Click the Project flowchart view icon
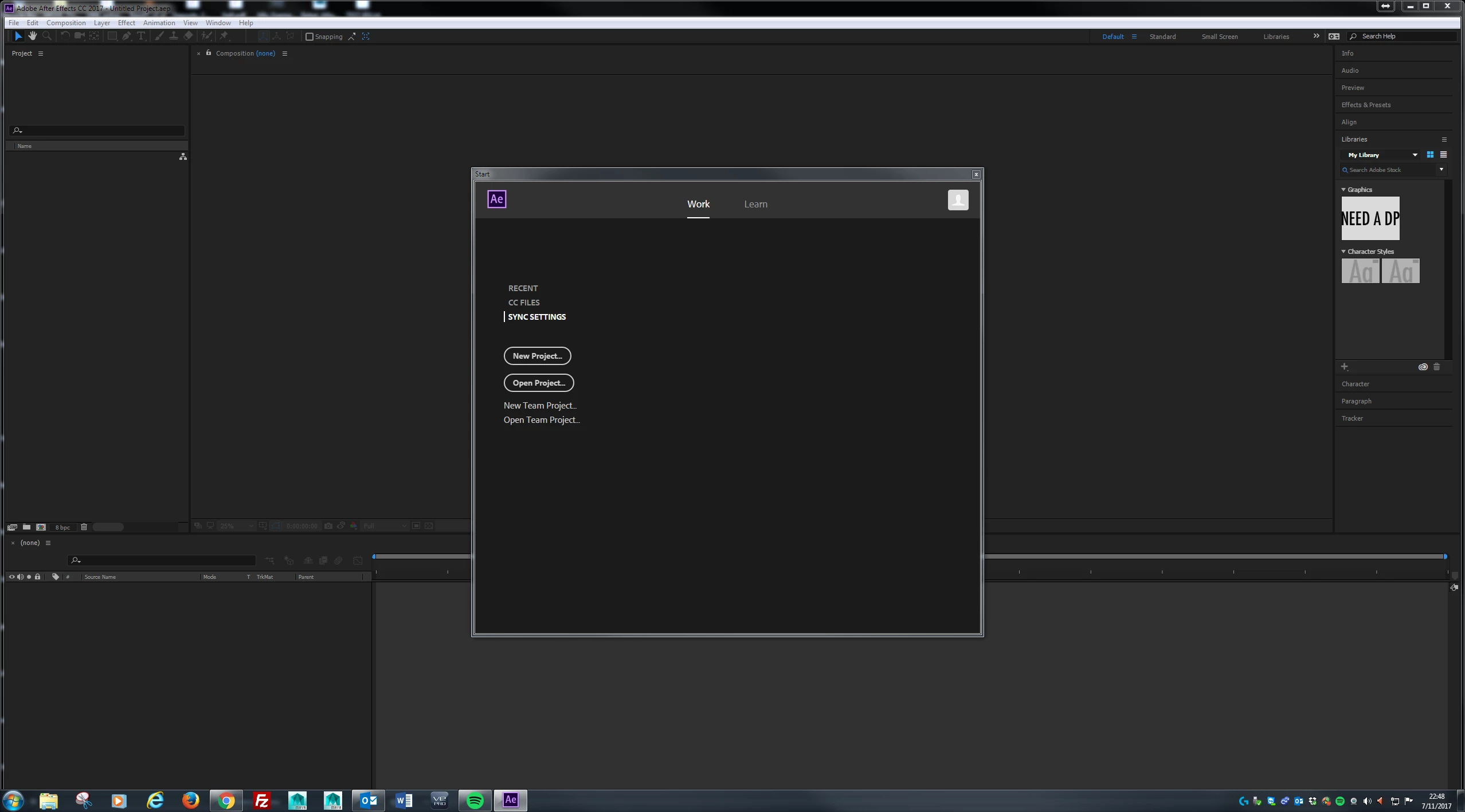This screenshot has width=1465, height=812. [183, 156]
